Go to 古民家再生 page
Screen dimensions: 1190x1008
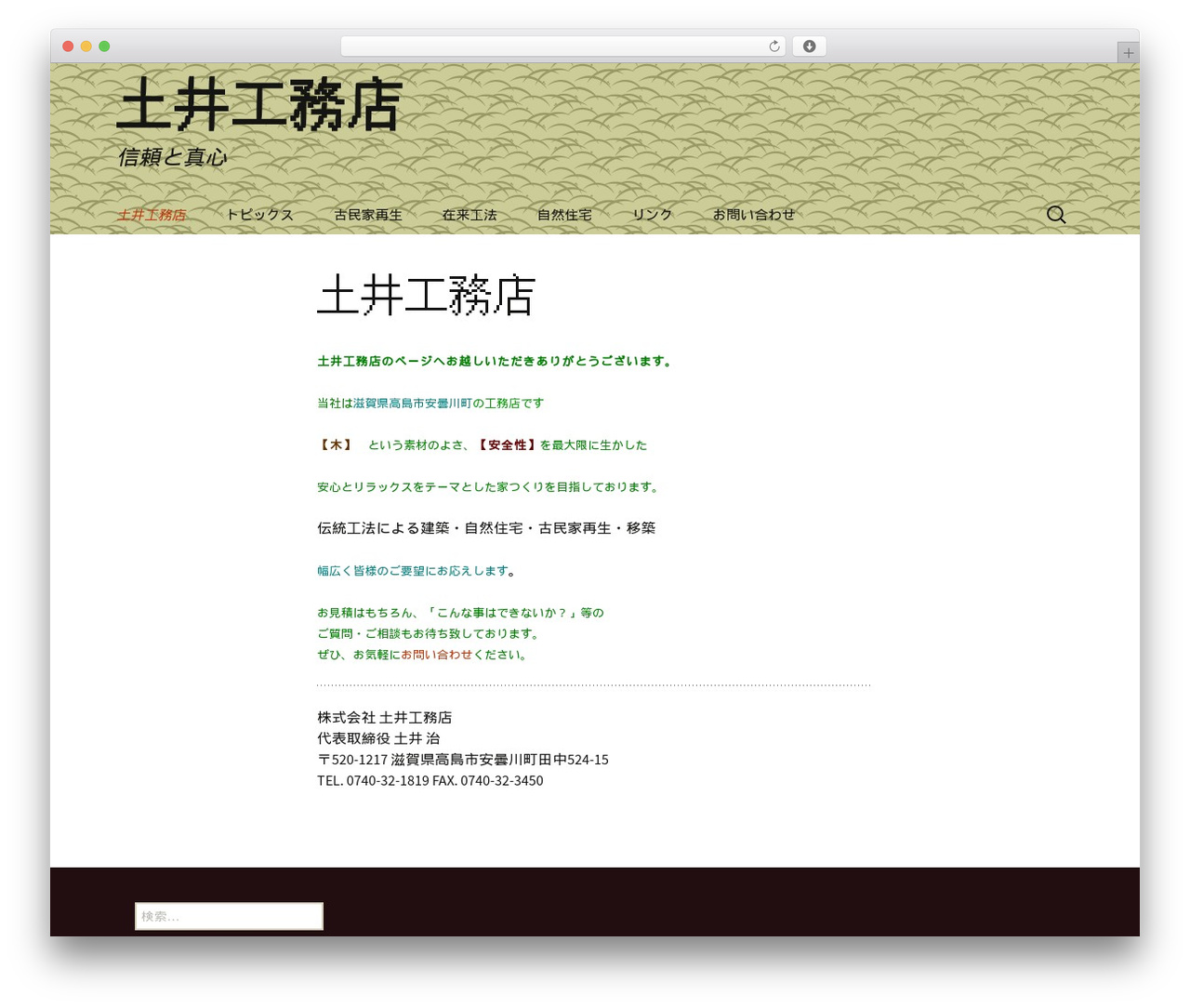click(368, 215)
